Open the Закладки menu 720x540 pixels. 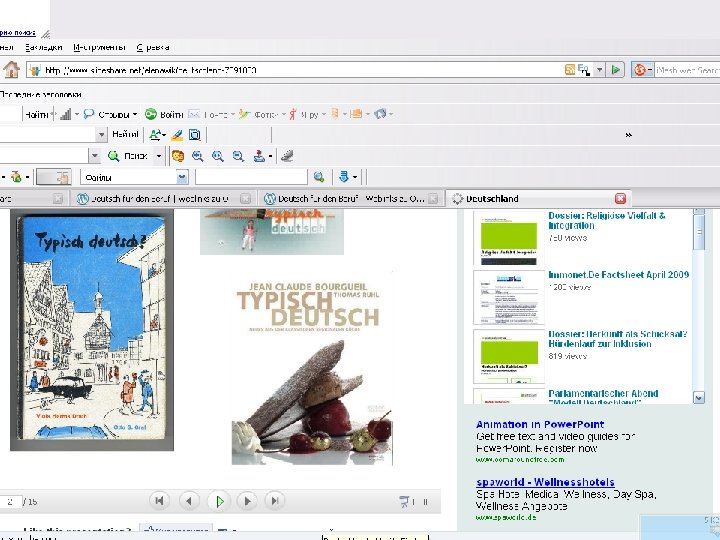pos(43,47)
